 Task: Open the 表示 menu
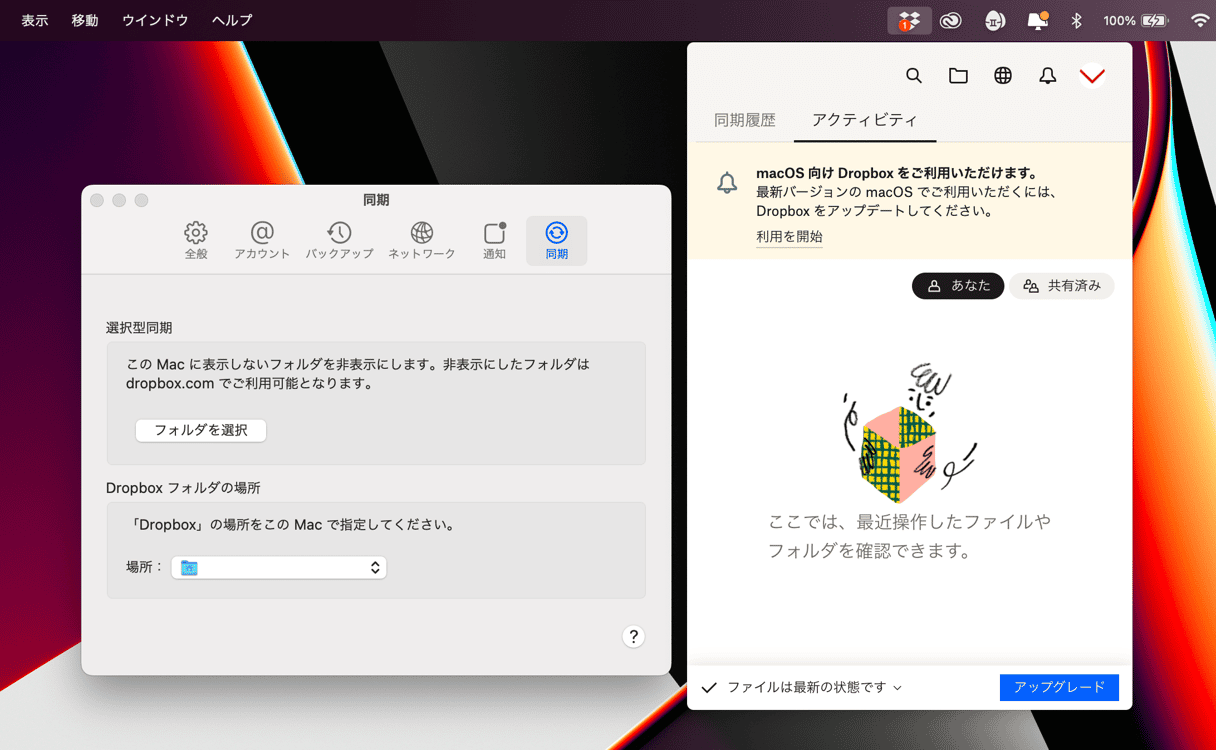[35, 20]
